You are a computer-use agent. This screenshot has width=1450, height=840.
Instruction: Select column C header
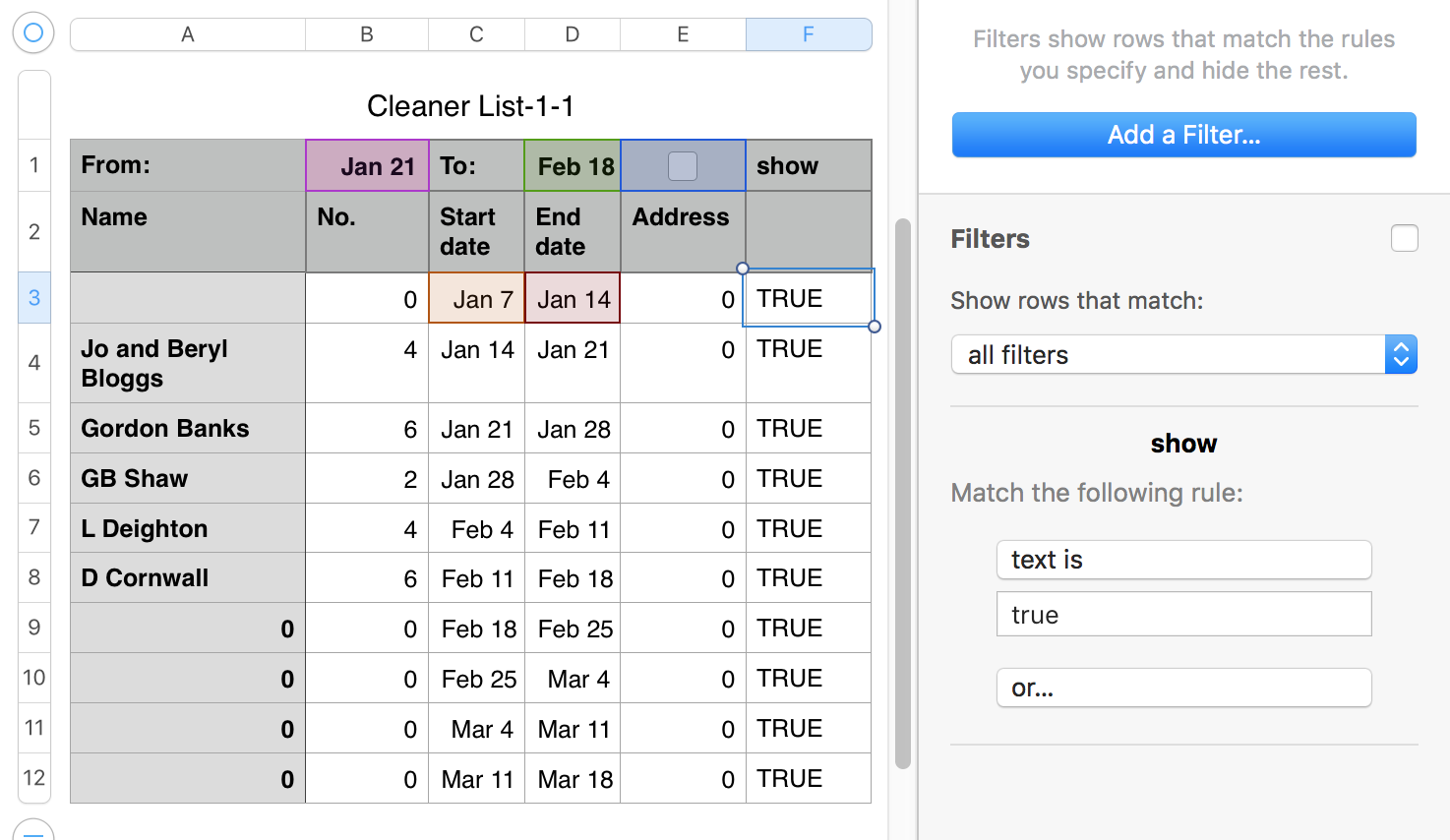476,34
